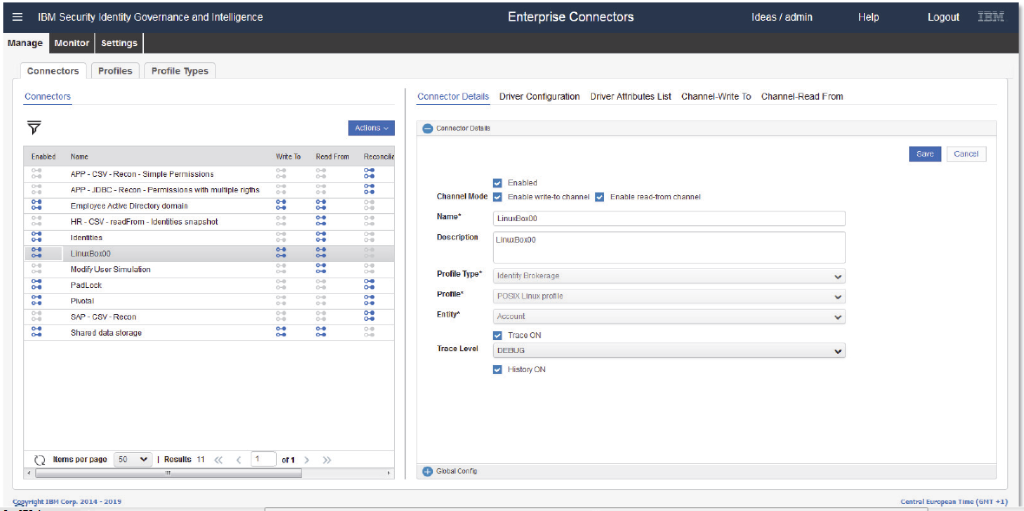Click the IBM logo in header
Viewport: 1024px width, 511px height.
click(991, 17)
